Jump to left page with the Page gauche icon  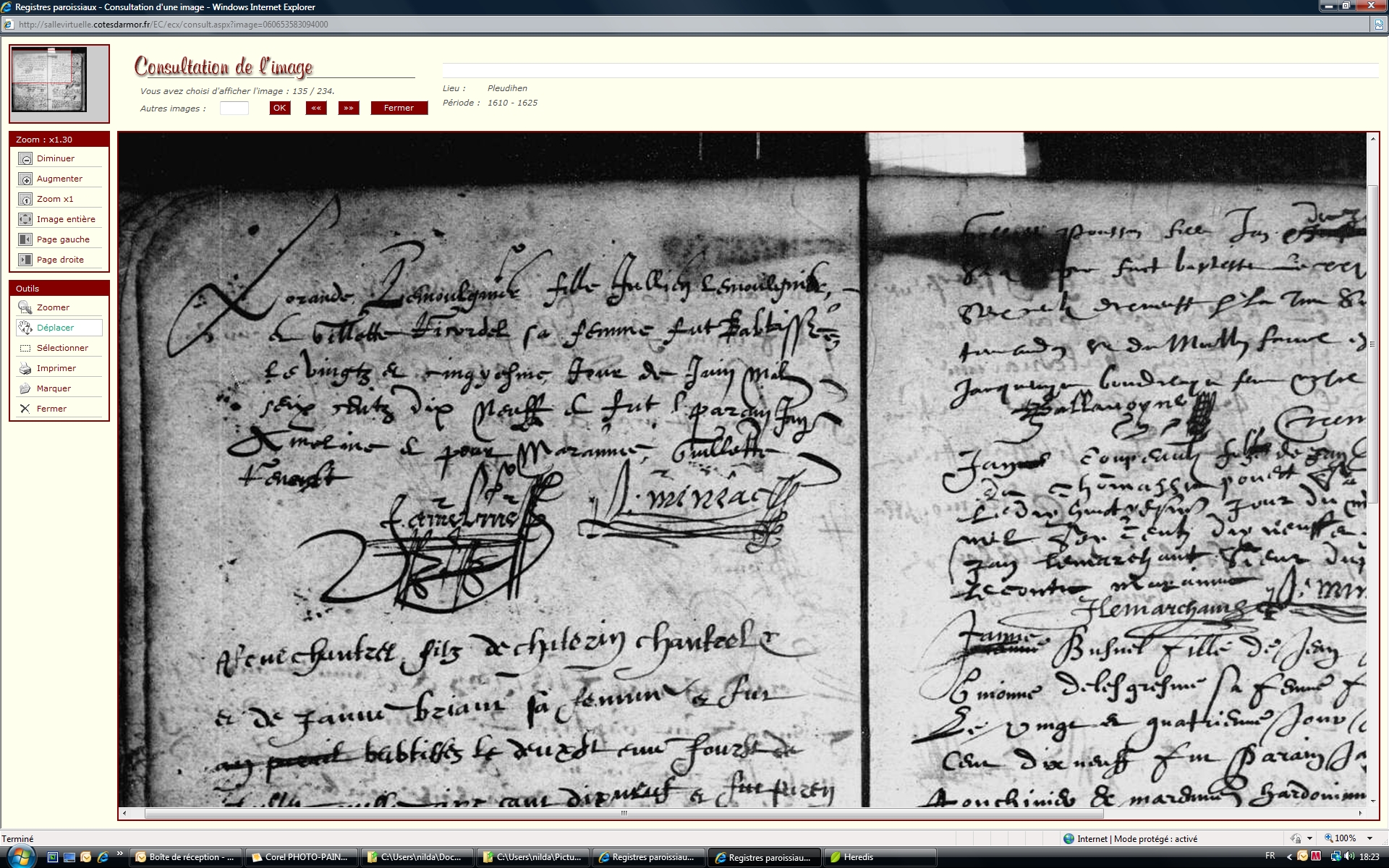pyautogui.click(x=25, y=239)
